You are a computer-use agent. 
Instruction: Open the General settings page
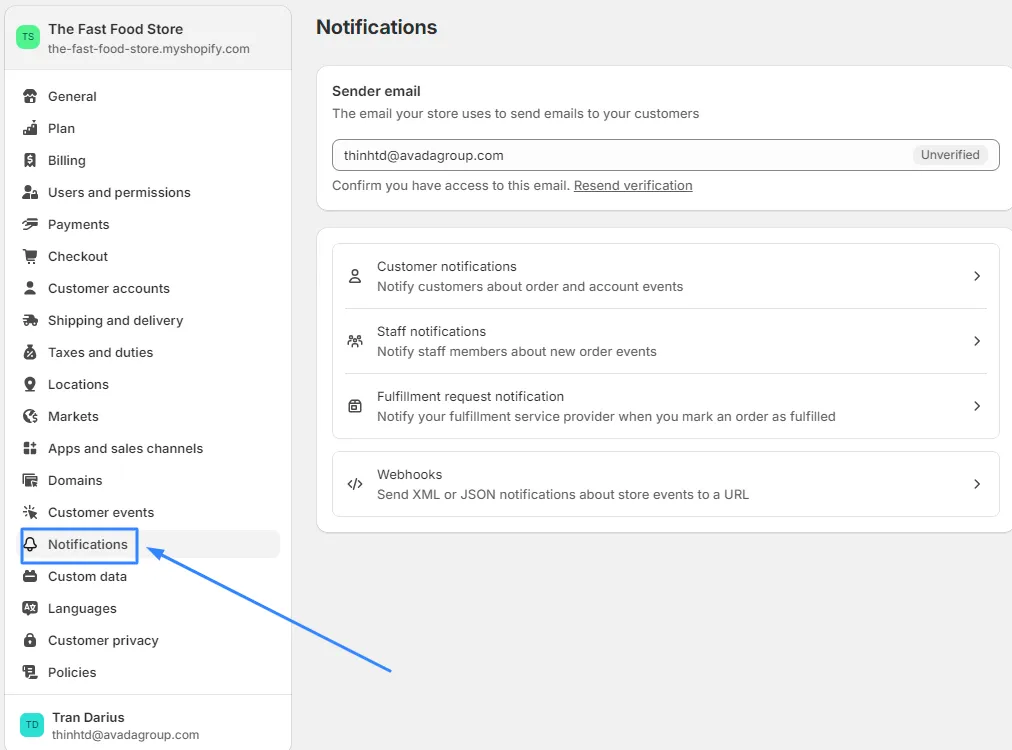[x=72, y=96]
